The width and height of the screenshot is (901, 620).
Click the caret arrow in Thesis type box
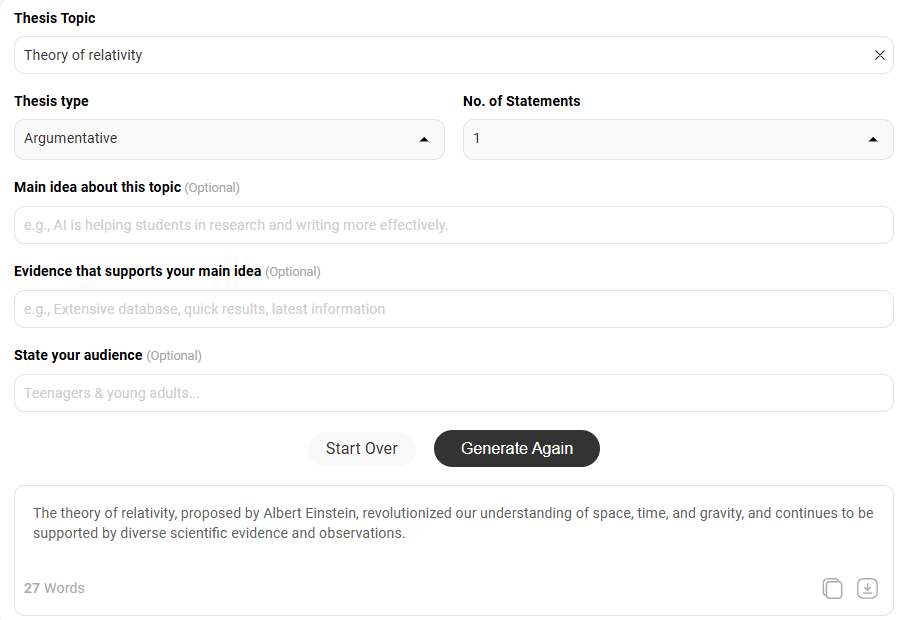coord(424,140)
